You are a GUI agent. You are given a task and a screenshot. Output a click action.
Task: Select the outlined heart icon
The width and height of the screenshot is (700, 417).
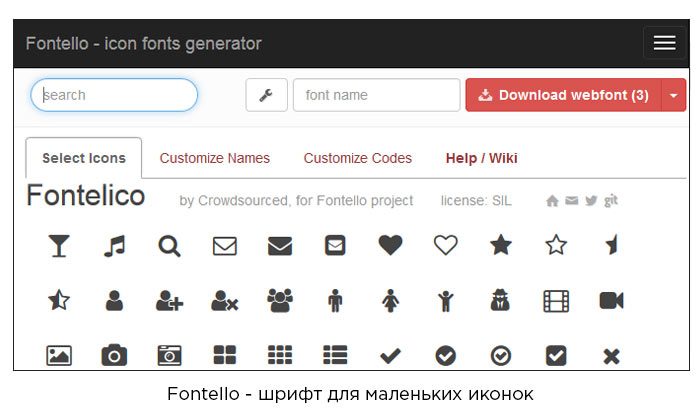[446, 245]
